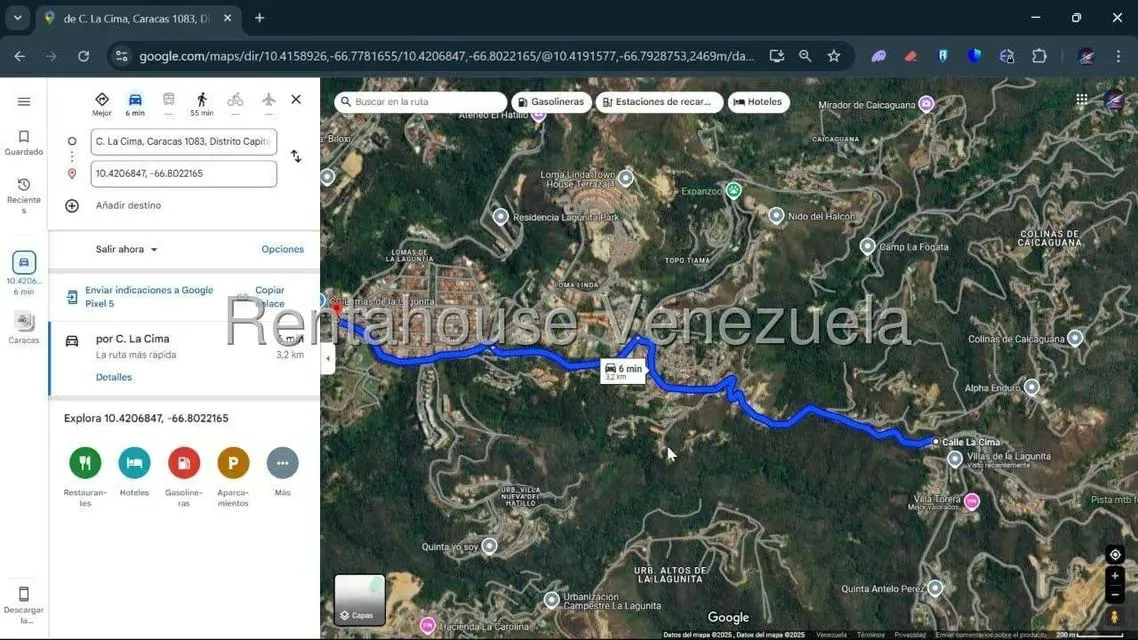Collapse the side panel arrow
Screen dimensions: 1138x640
click(327, 358)
